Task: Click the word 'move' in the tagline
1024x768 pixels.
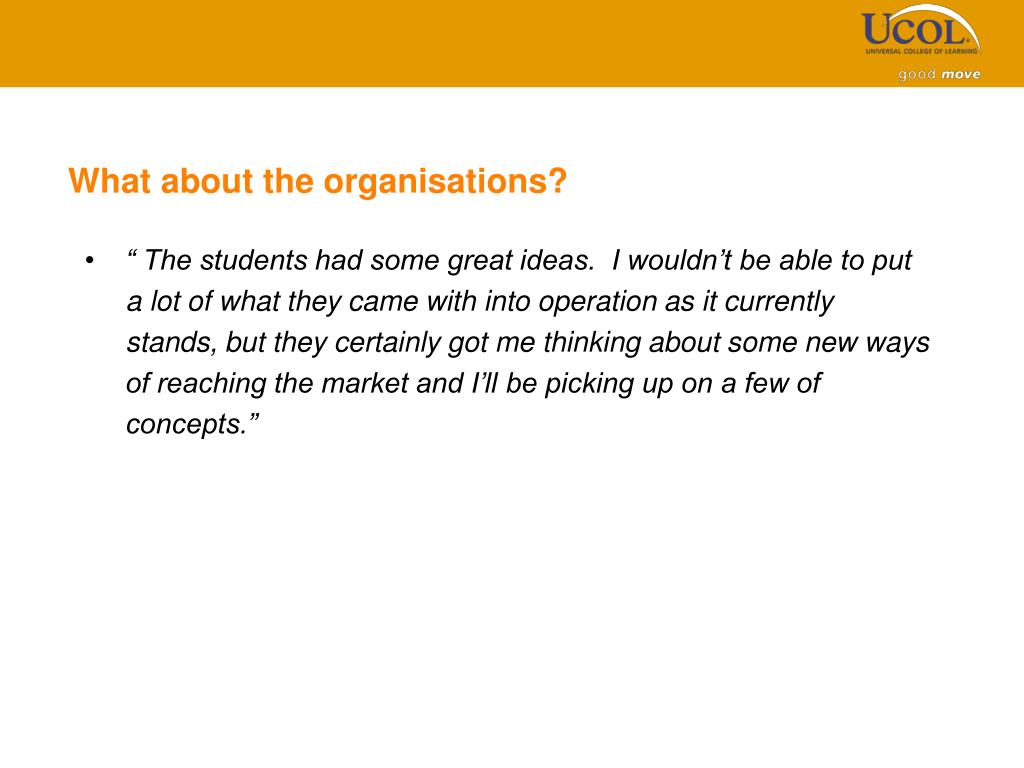Action: click(x=961, y=74)
